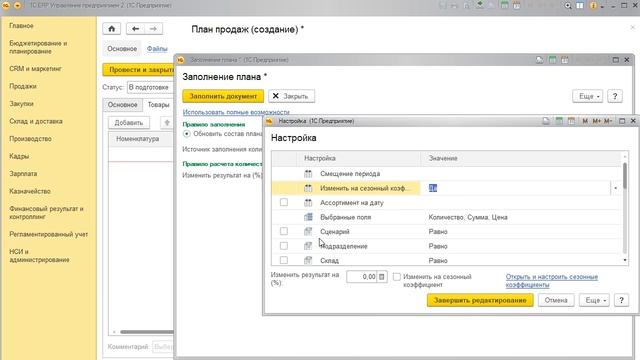Go back with the left arrow button

136,29
